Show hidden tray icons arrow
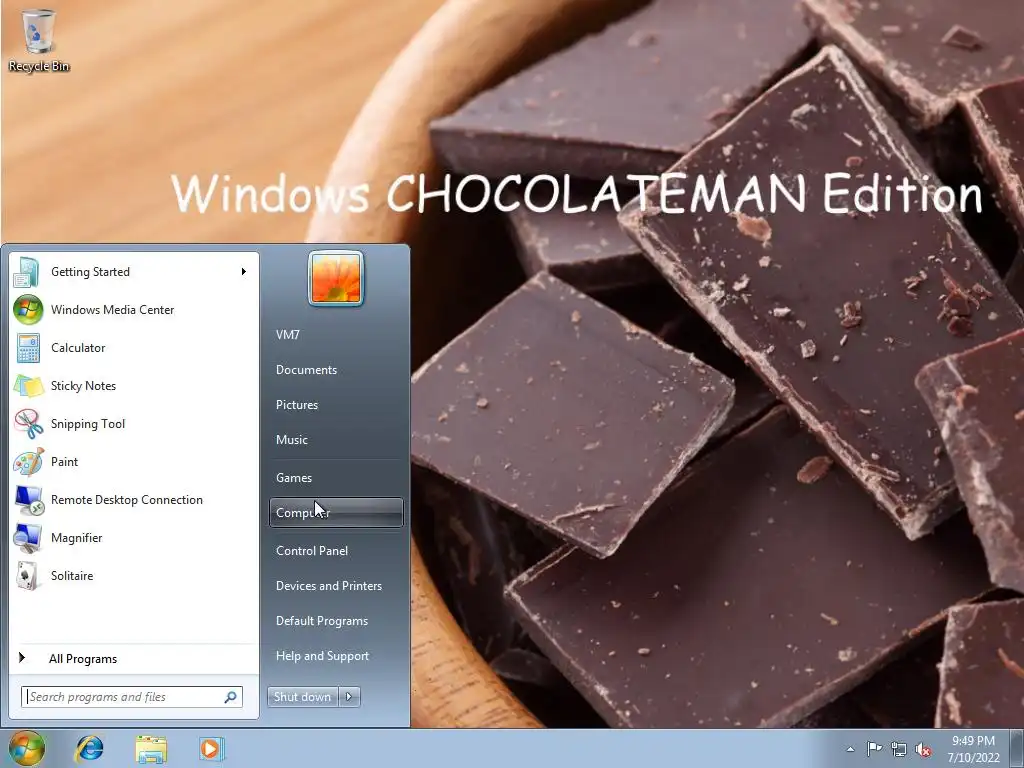Image resolution: width=1024 pixels, height=768 pixels. click(x=850, y=749)
